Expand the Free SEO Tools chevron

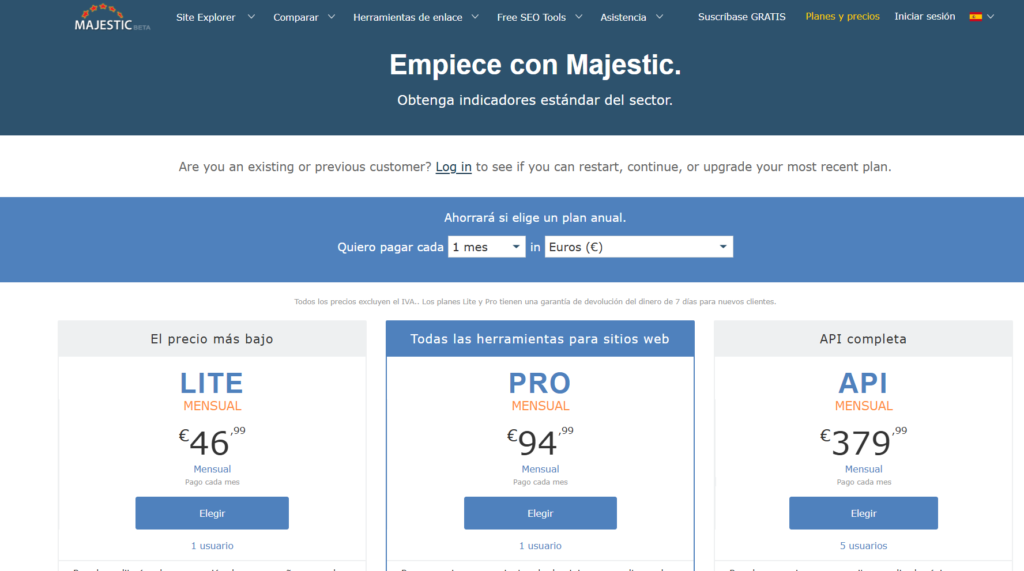point(579,17)
